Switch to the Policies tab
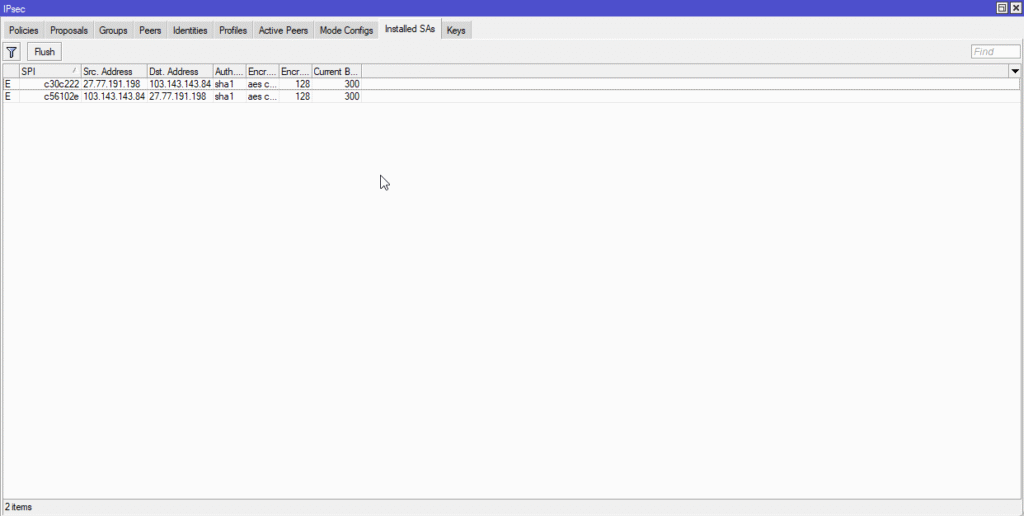1024x516 pixels. point(23,30)
